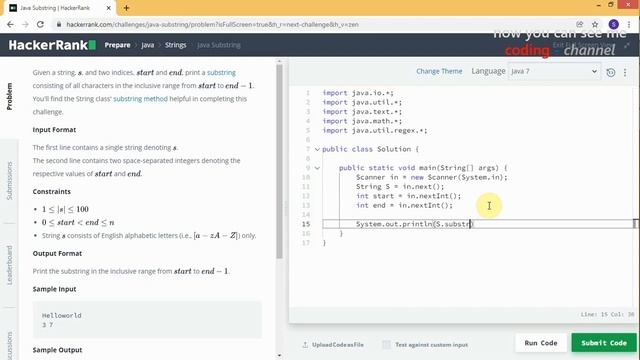Restore down the browser window
This screenshot has height=360, width=640.
[x=611, y=5]
